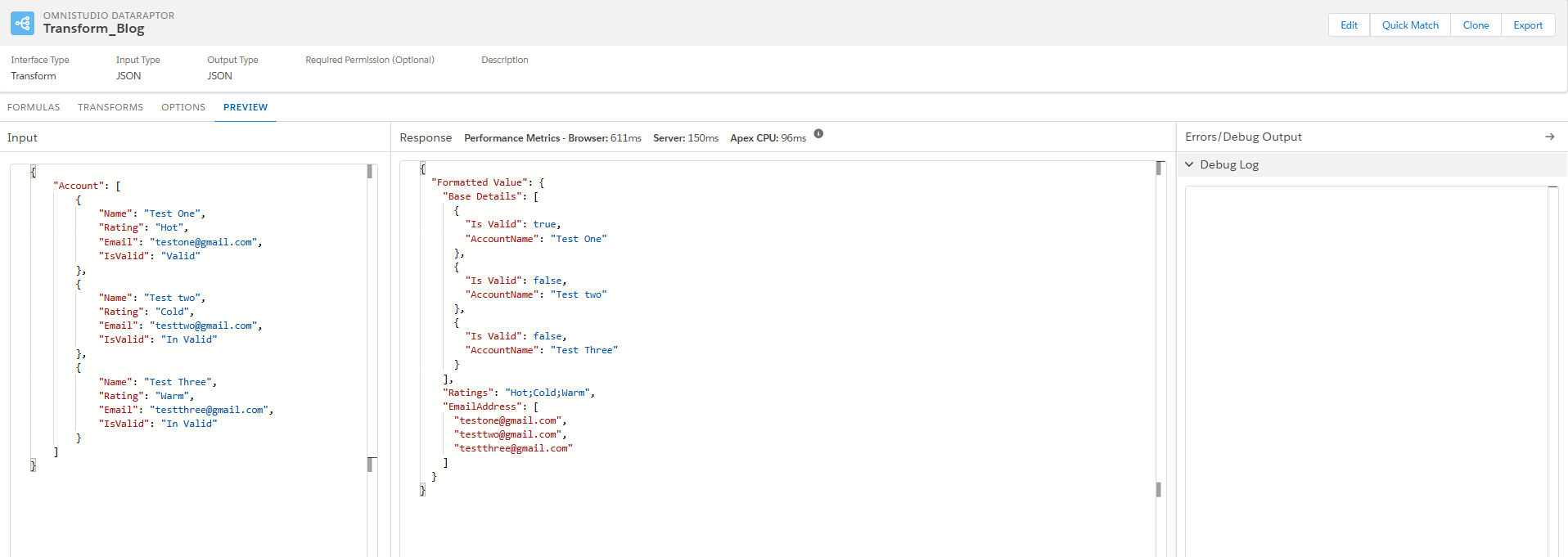This screenshot has width=1568, height=557.
Task: Export the DataRaptor
Action: [x=1527, y=25]
